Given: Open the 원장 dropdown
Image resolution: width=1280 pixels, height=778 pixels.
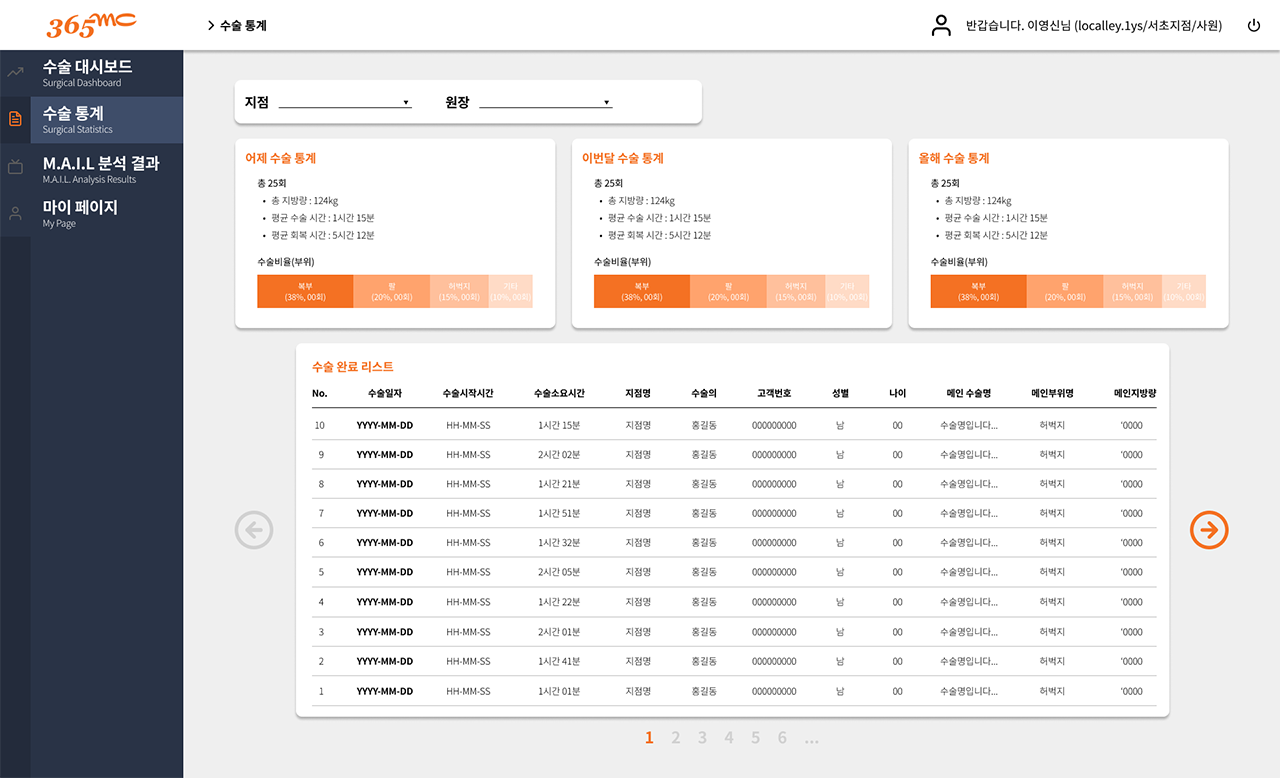Looking at the screenshot, I should (x=545, y=102).
